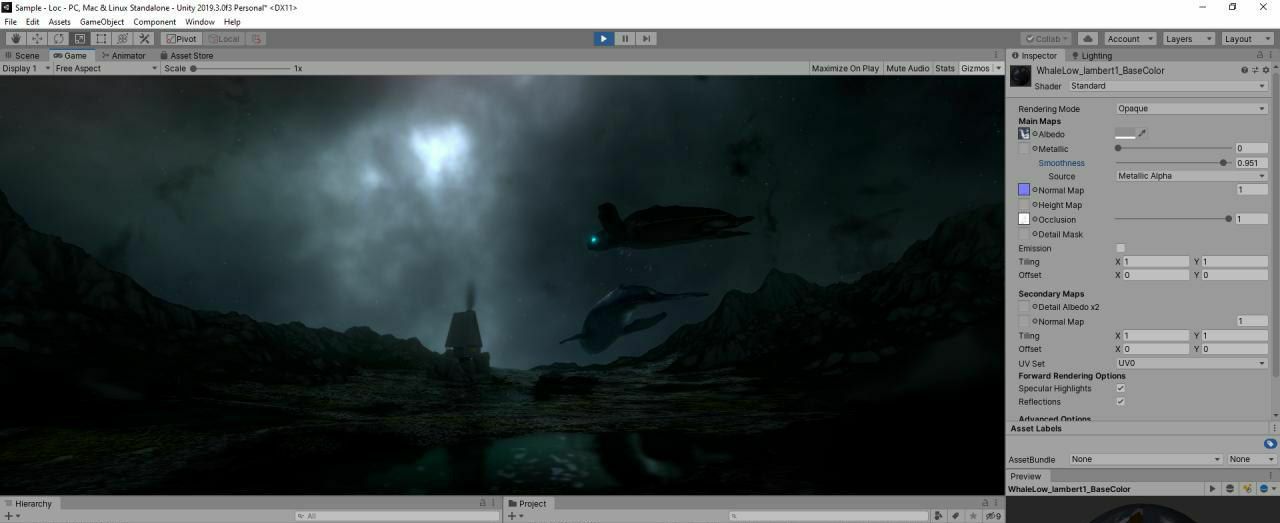Open the Display 1 dropdown
The width and height of the screenshot is (1280, 523).
(26, 68)
